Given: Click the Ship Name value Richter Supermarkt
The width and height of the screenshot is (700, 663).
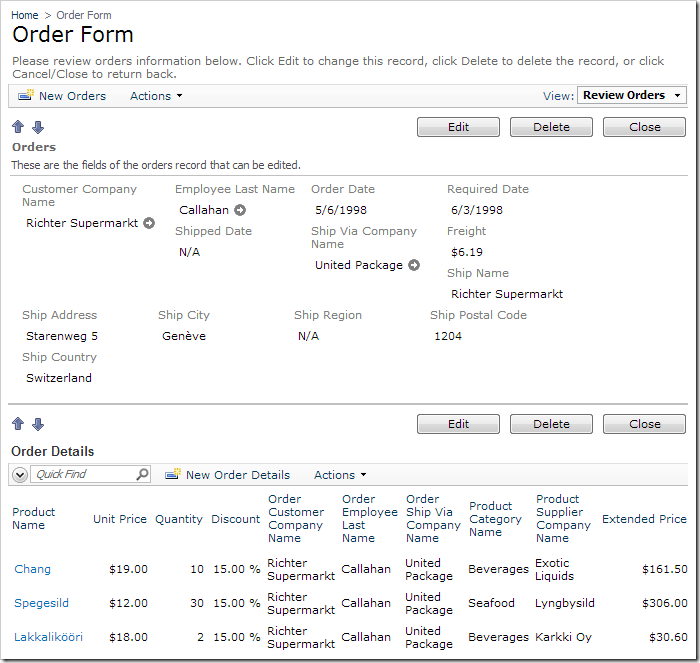Looking at the screenshot, I should click(507, 294).
